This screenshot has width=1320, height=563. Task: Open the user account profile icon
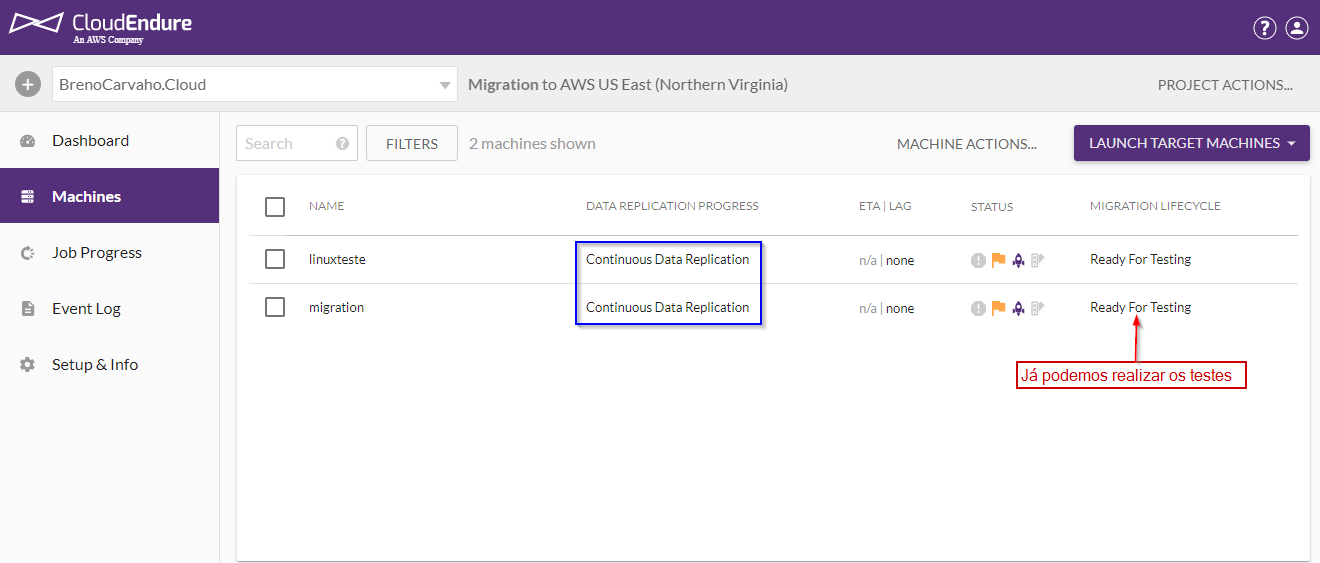tap(1296, 28)
